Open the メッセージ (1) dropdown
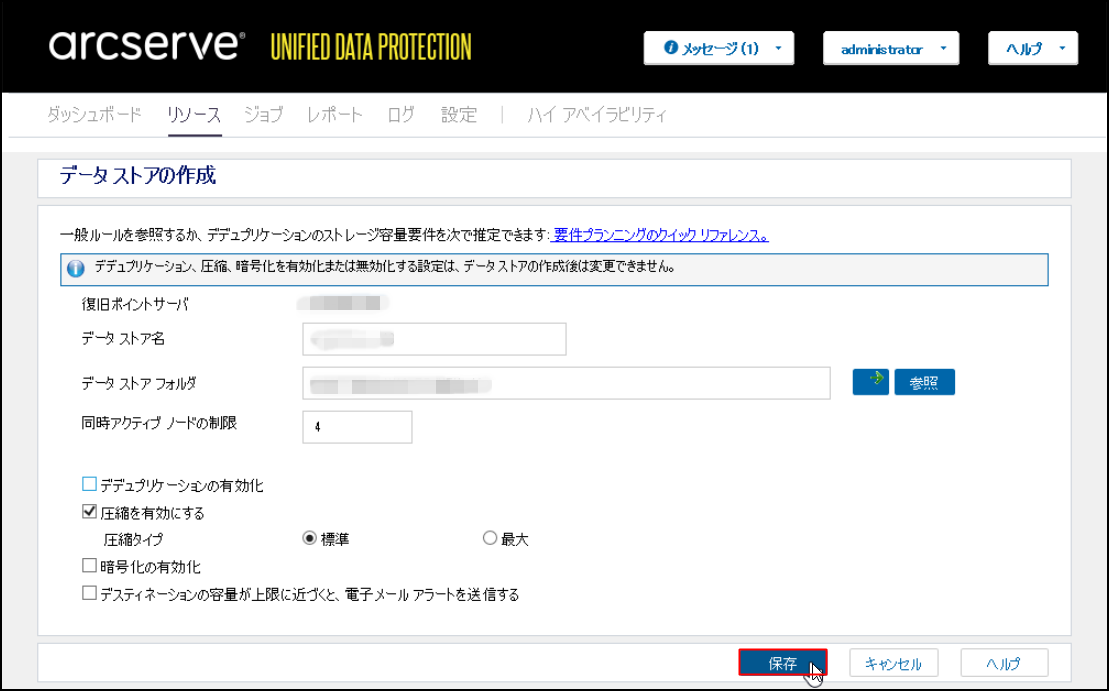The image size is (1109, 691). [719, 48]
